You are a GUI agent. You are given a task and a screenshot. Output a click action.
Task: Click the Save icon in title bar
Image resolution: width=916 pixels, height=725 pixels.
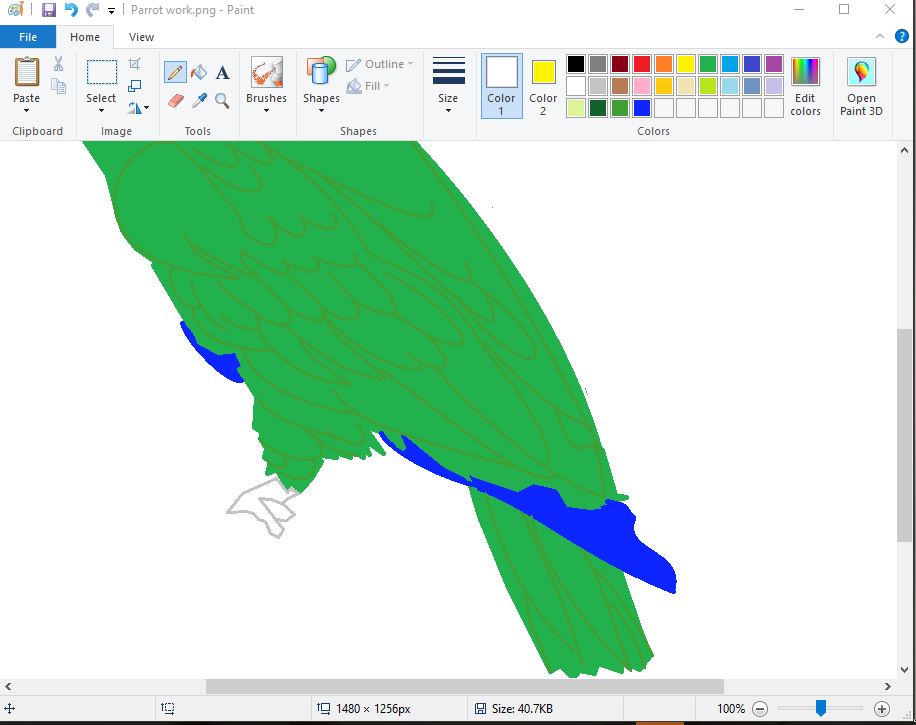pos(49,9)
